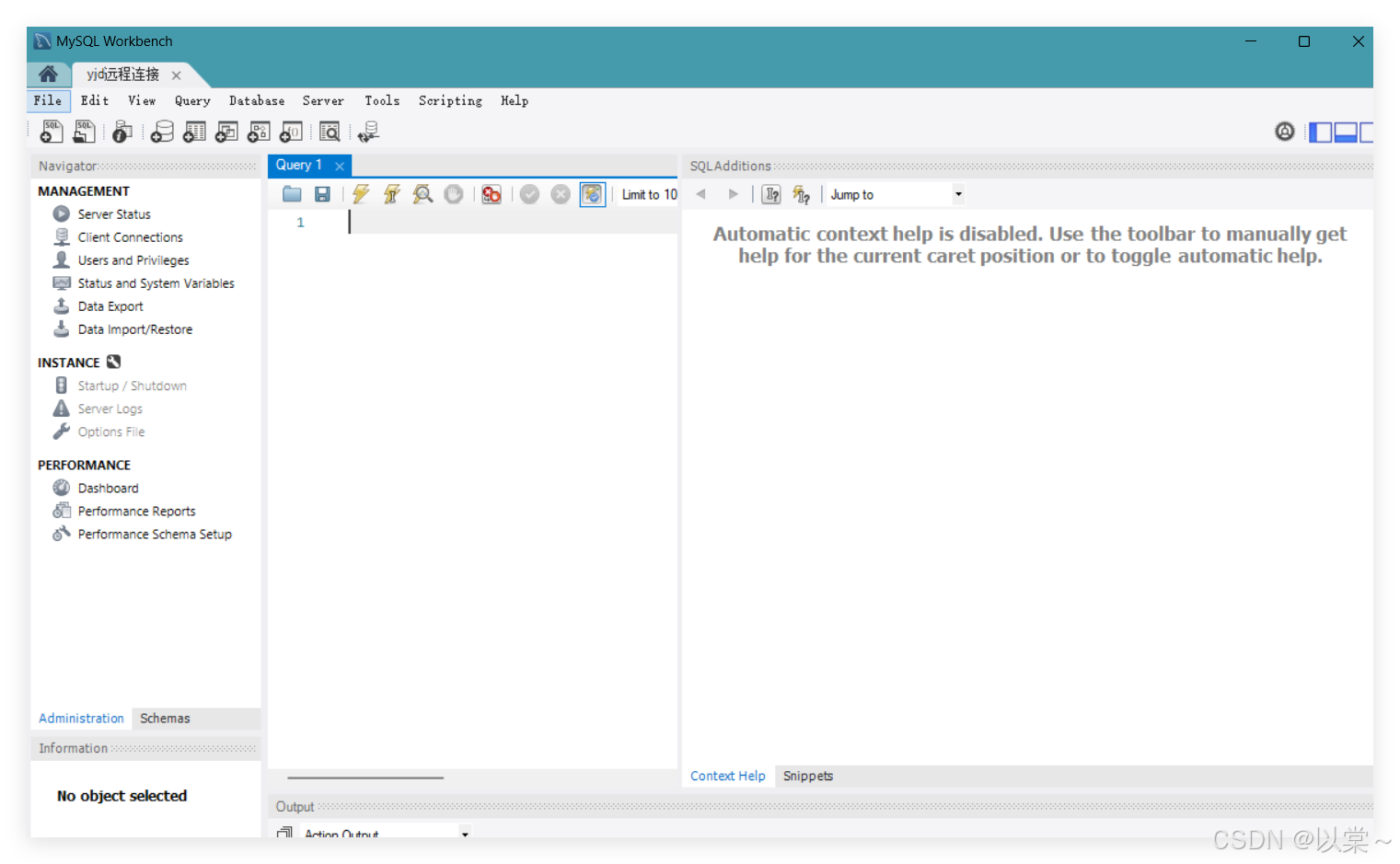Viewport: 1400px width, 864px height.
Task: Search table data icon
Action: pos(330,132)
